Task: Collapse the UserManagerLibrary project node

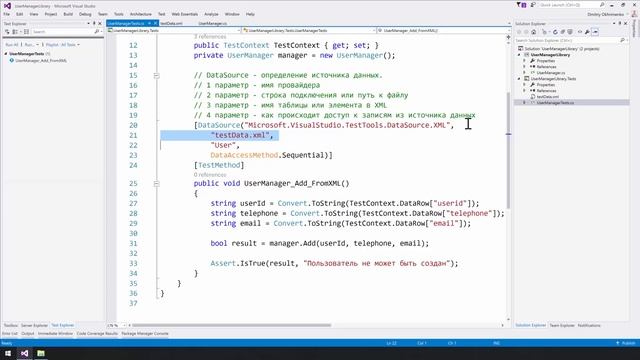Action: [519, 55]
